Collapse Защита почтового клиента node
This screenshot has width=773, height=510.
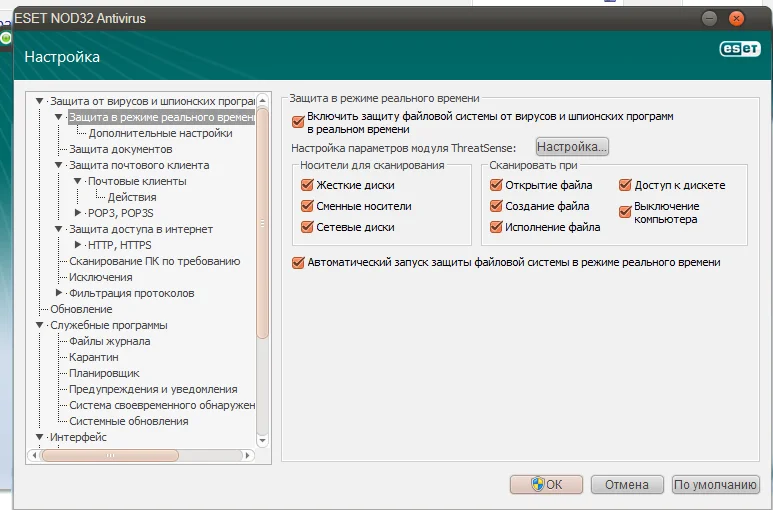(x=58, y=165)
